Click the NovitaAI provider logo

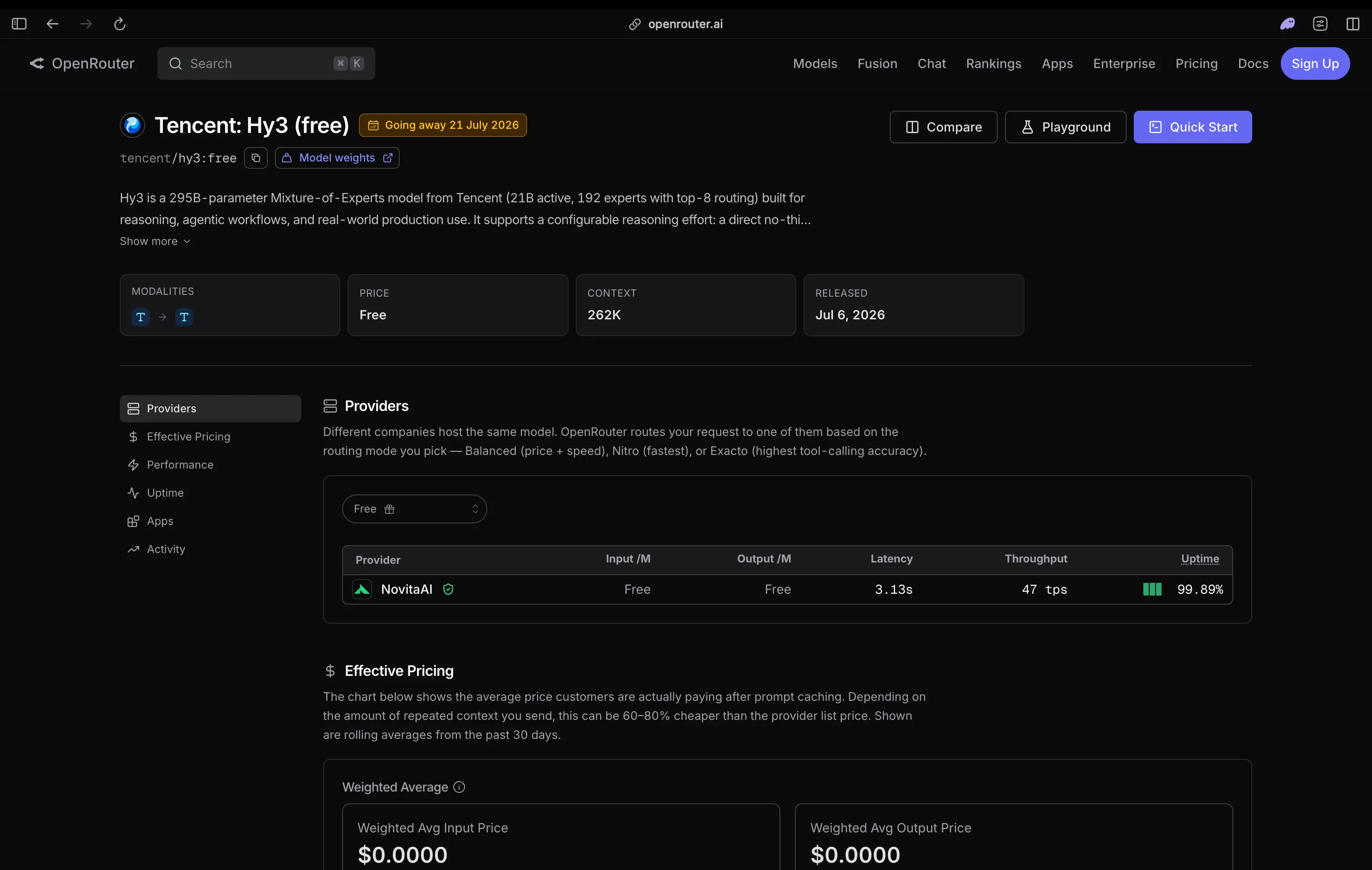362,589
